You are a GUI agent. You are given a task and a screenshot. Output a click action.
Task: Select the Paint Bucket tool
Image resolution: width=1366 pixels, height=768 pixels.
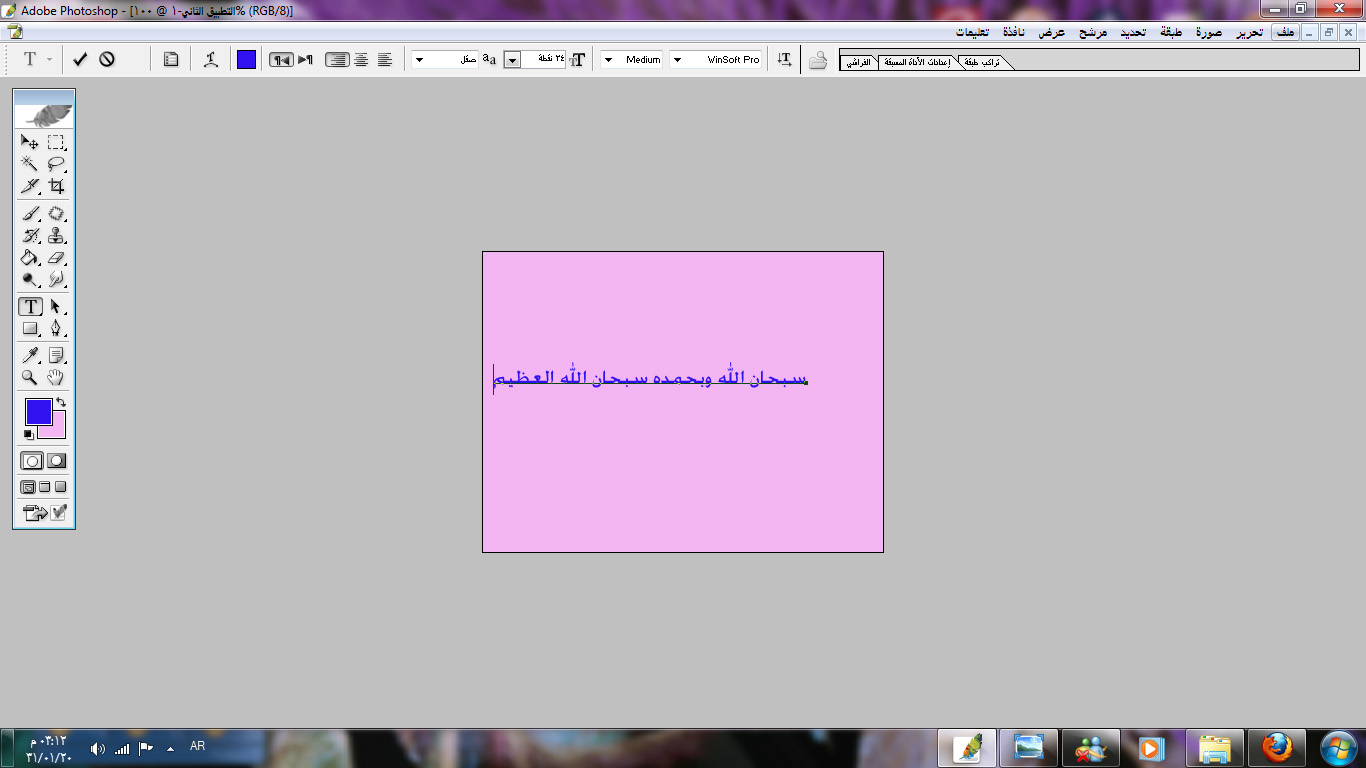click(30, 258)
